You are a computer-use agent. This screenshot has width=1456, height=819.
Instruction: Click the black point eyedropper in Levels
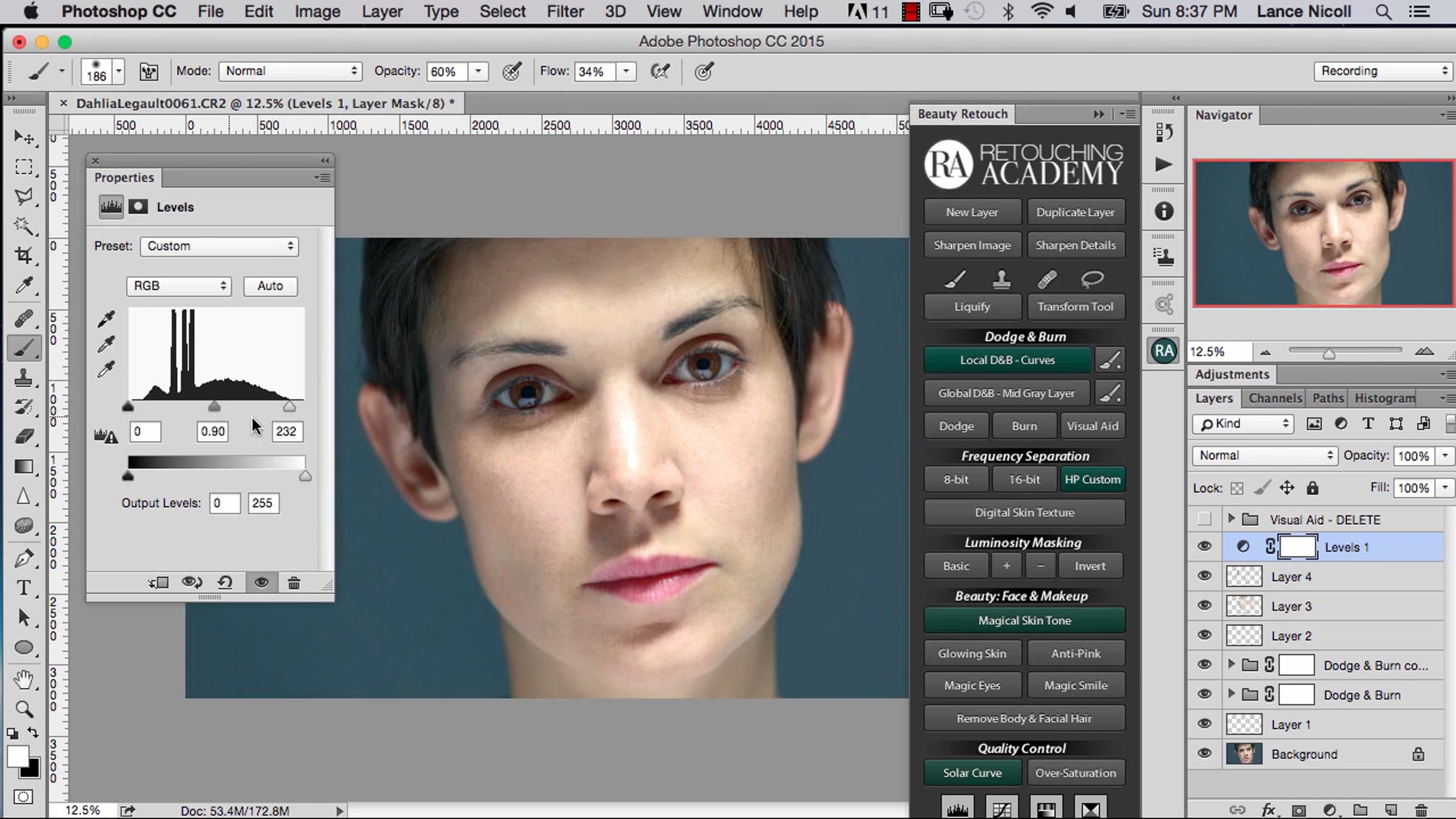click(106, 319)
